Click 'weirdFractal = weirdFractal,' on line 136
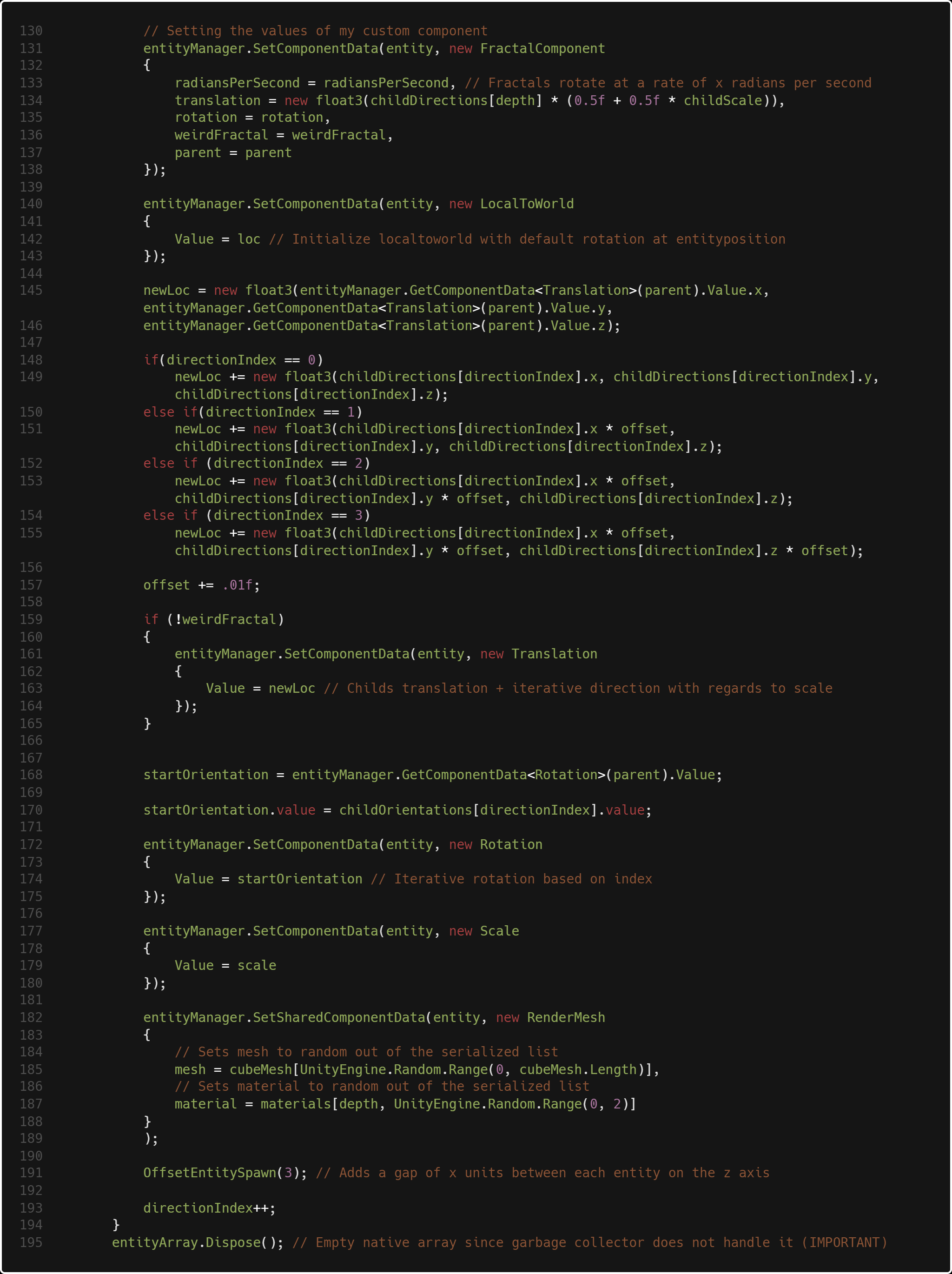This screenshot has height=1274, width=952. tap(284, 135)
